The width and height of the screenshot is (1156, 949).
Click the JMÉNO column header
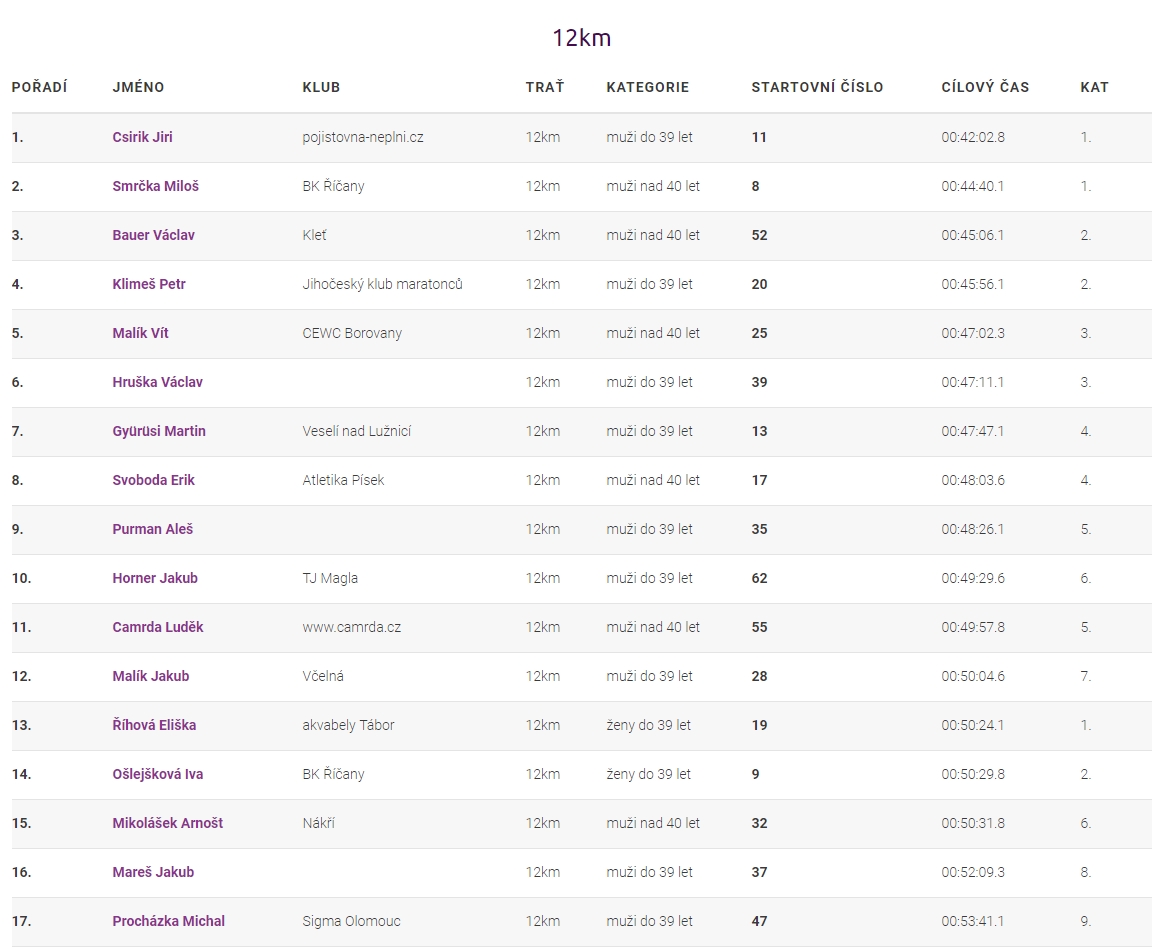click(x=139, y=87)
